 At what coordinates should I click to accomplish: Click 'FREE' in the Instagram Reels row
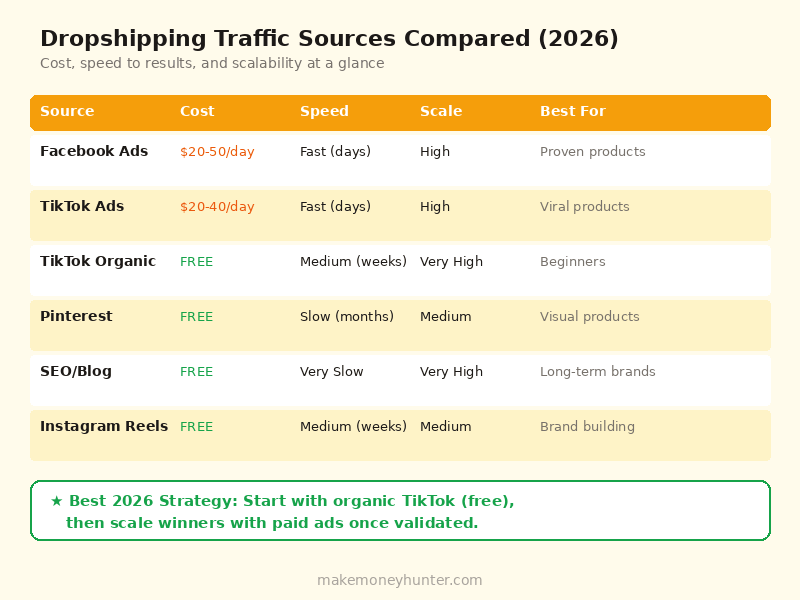click(x=196, y=428)
